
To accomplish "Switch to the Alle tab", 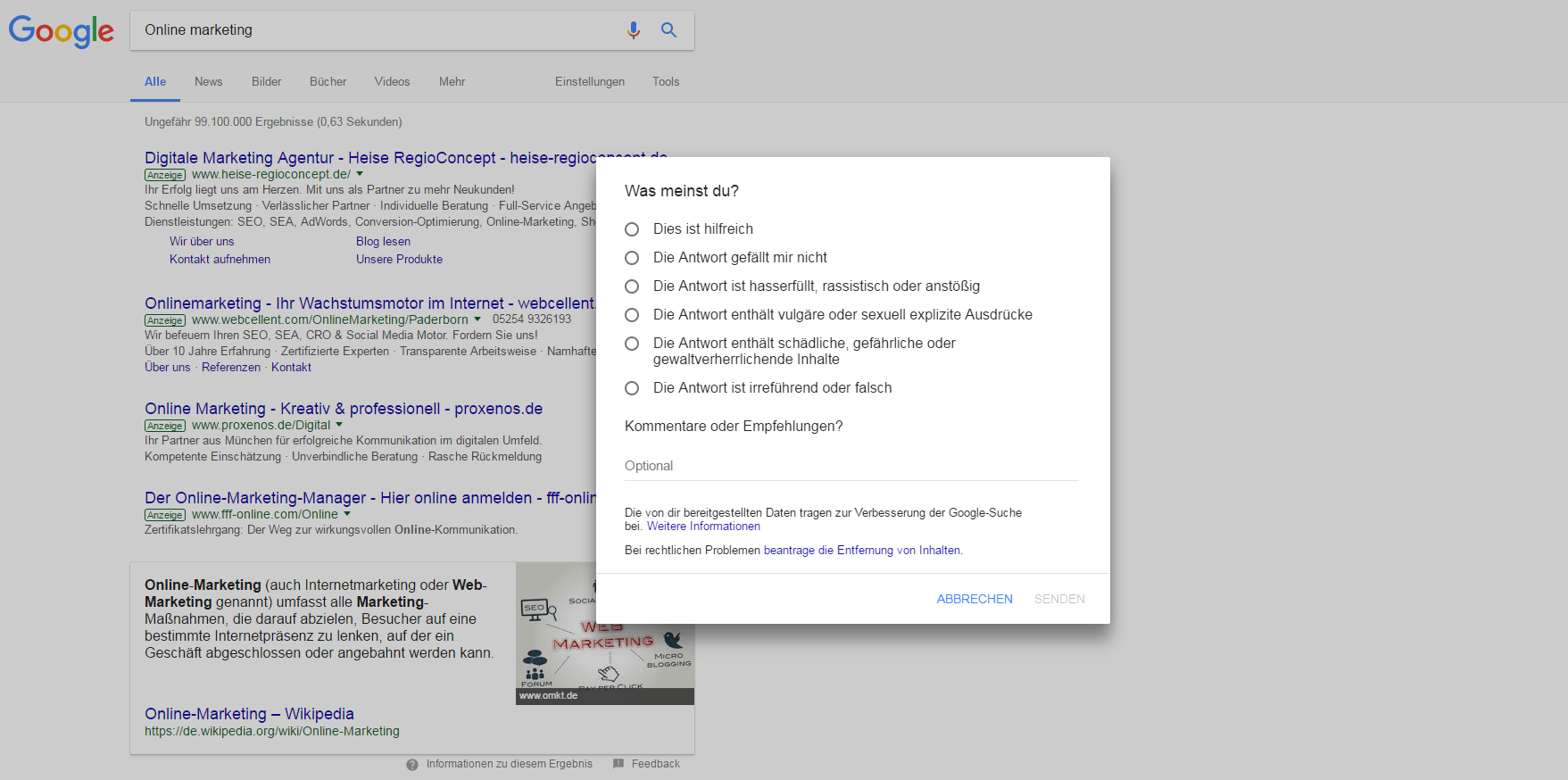I will click(x=155, y=81).
